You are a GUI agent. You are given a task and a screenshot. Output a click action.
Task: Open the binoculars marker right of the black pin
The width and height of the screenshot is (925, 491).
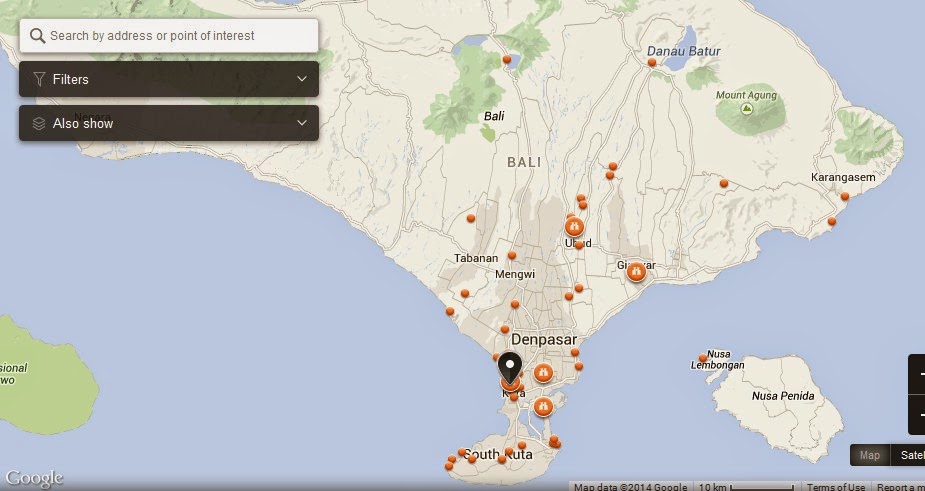tap(543, 373)
